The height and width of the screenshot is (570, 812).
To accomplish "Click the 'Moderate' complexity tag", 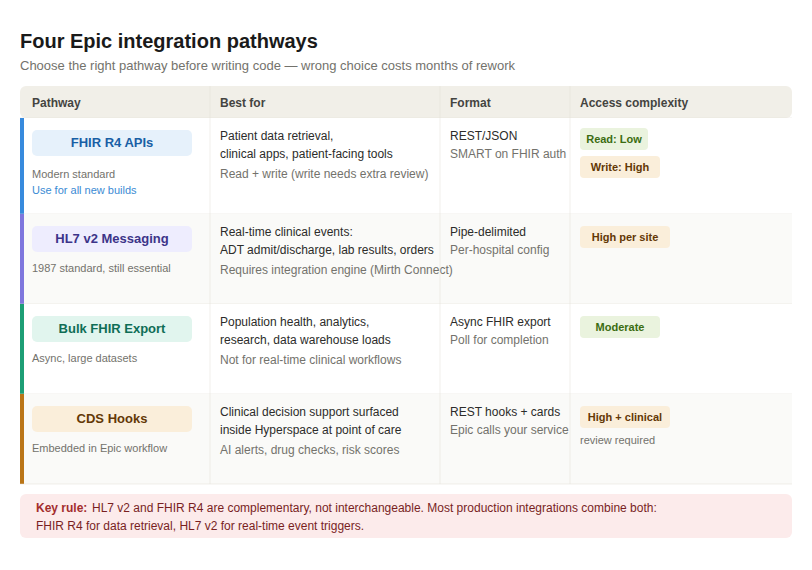I will click(619, 327).
